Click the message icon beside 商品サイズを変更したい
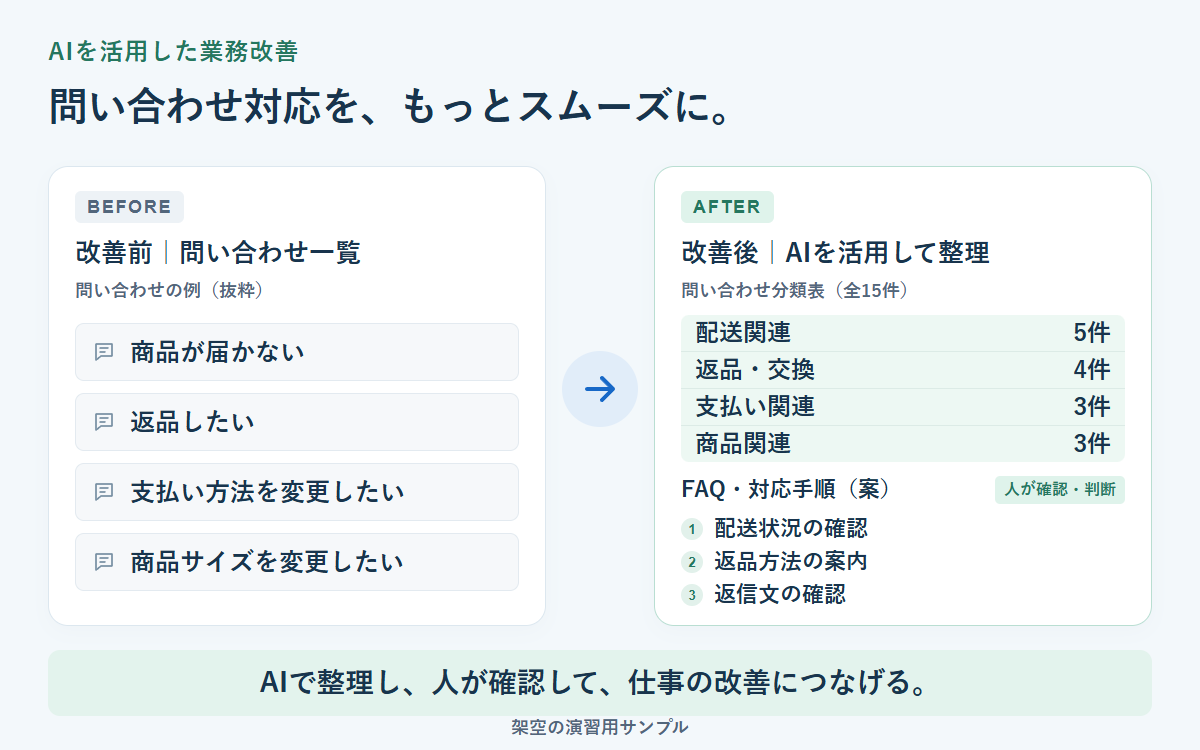 tap(104, 562)
